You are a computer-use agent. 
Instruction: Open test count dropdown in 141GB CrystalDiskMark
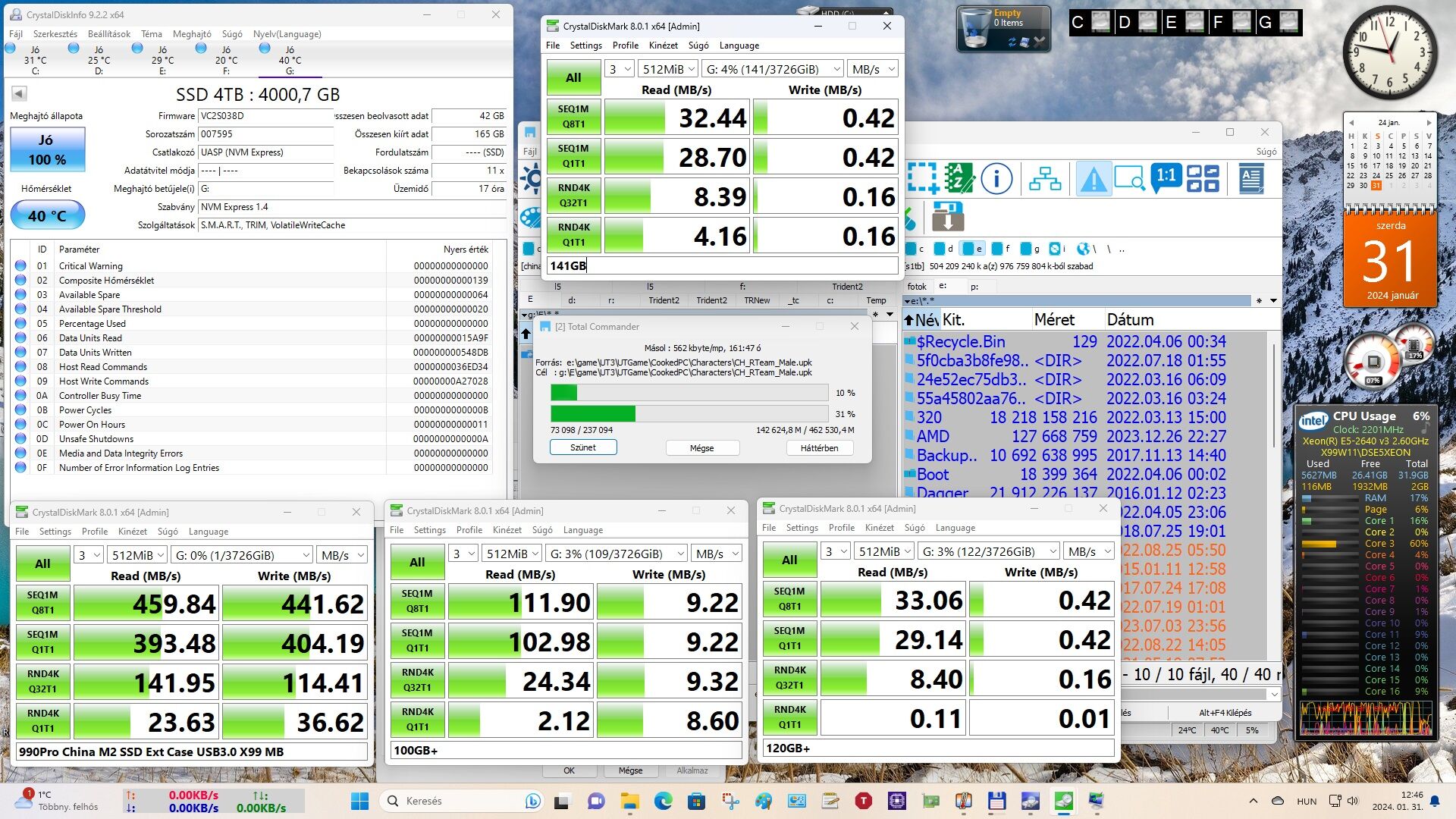click(x=620, y=69)
